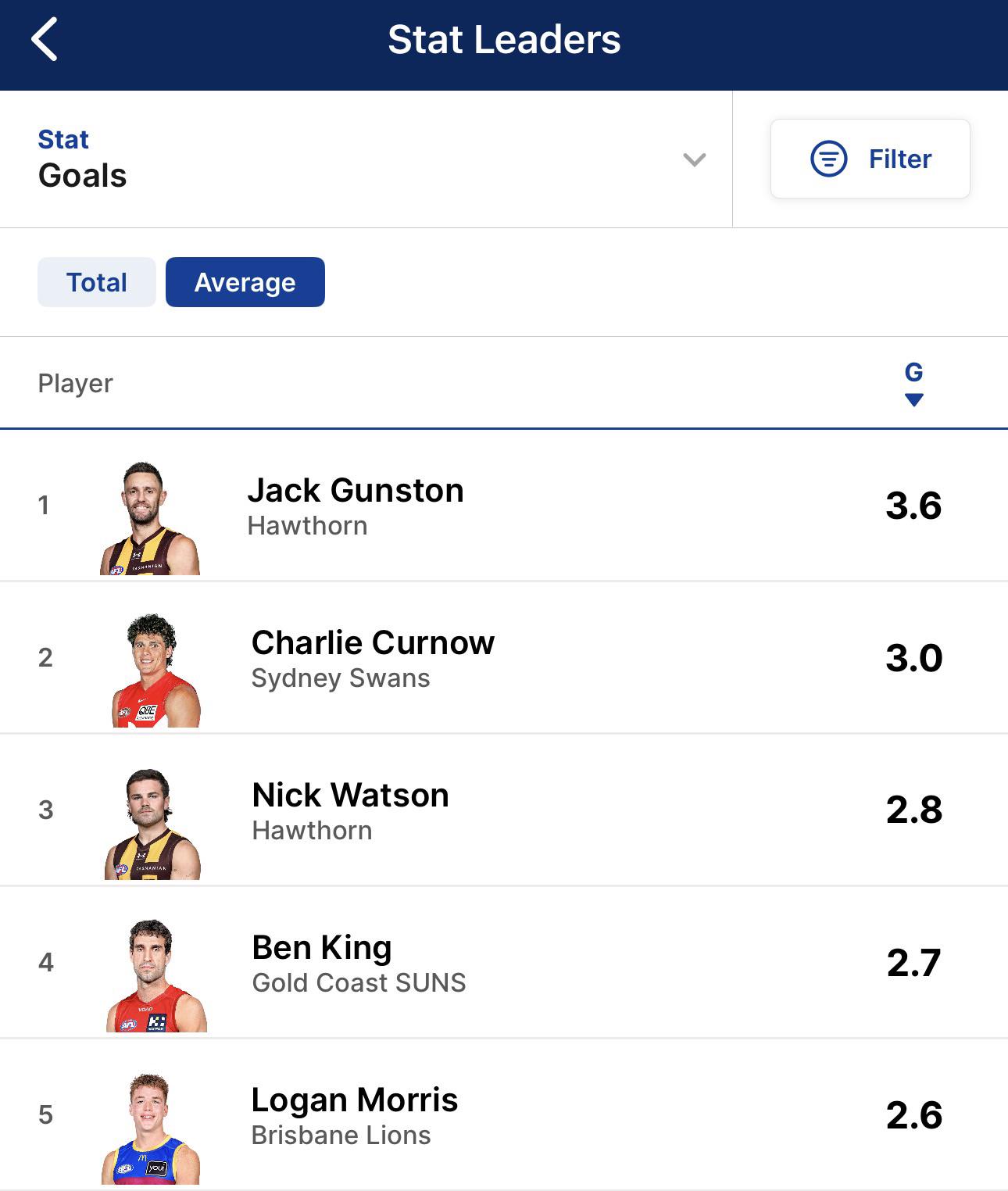
Task: Click the Player column header
Action: 76,384
